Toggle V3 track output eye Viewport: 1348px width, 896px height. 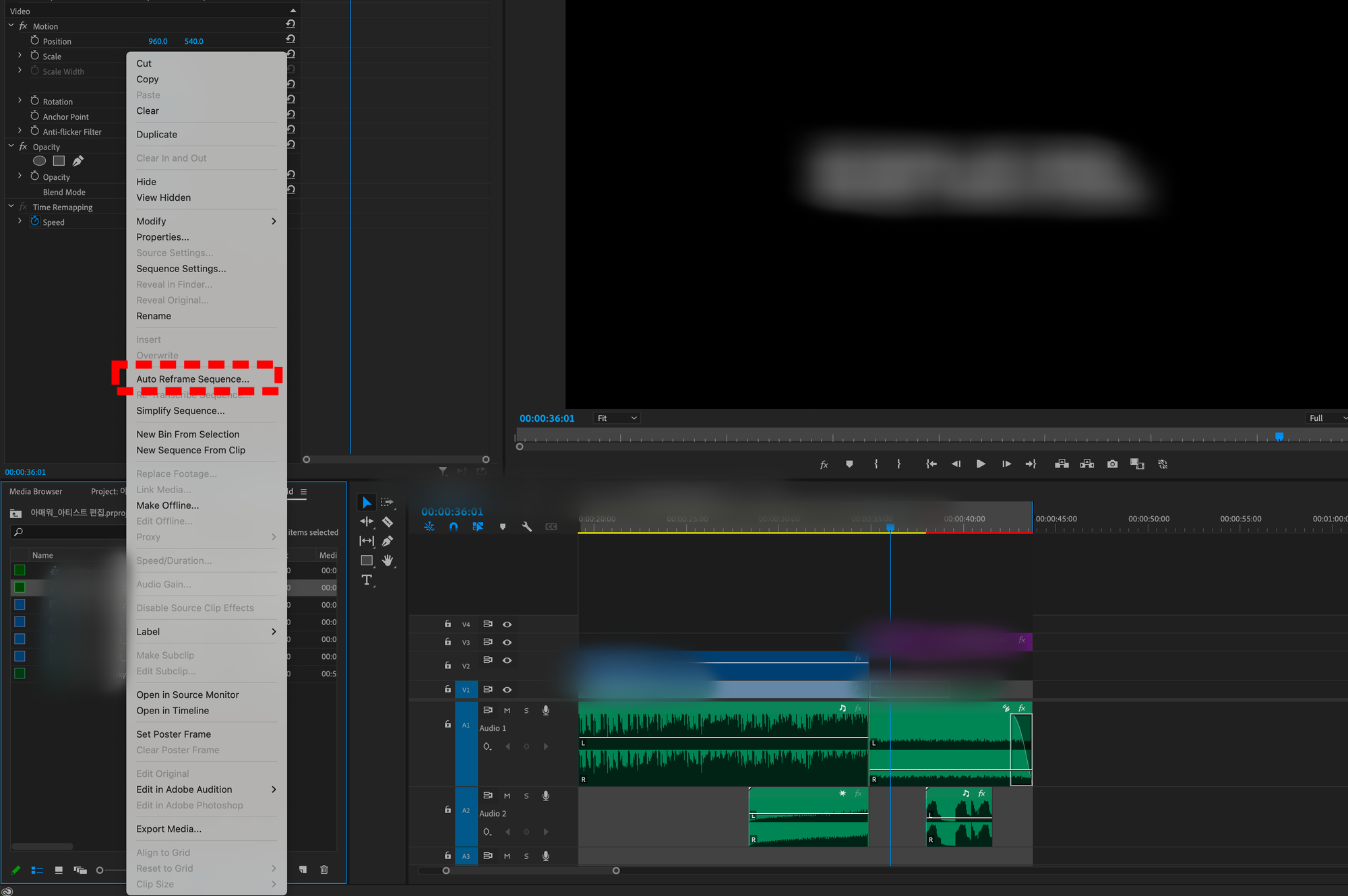507,643
